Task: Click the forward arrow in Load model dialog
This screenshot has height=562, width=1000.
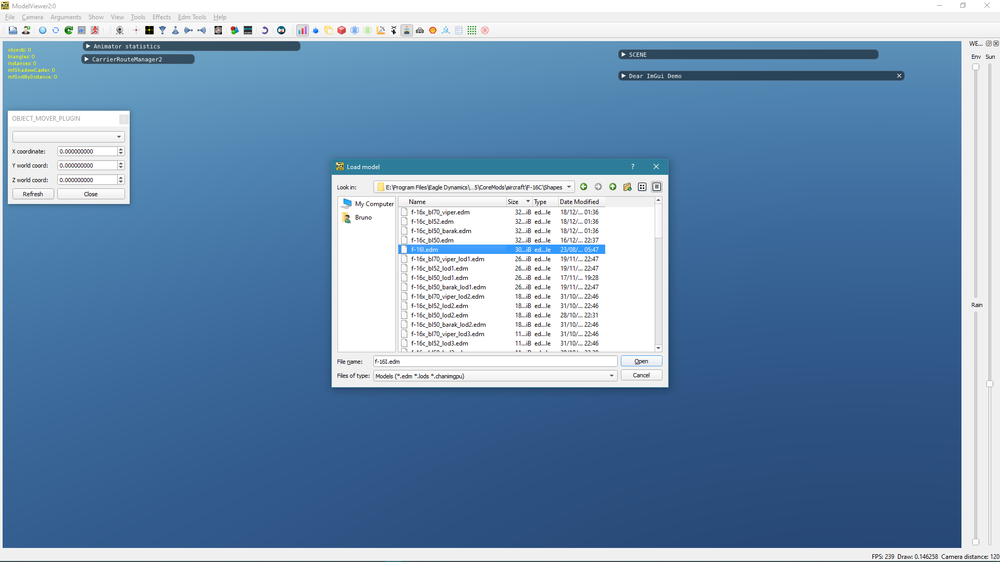Action: point(598,187)
